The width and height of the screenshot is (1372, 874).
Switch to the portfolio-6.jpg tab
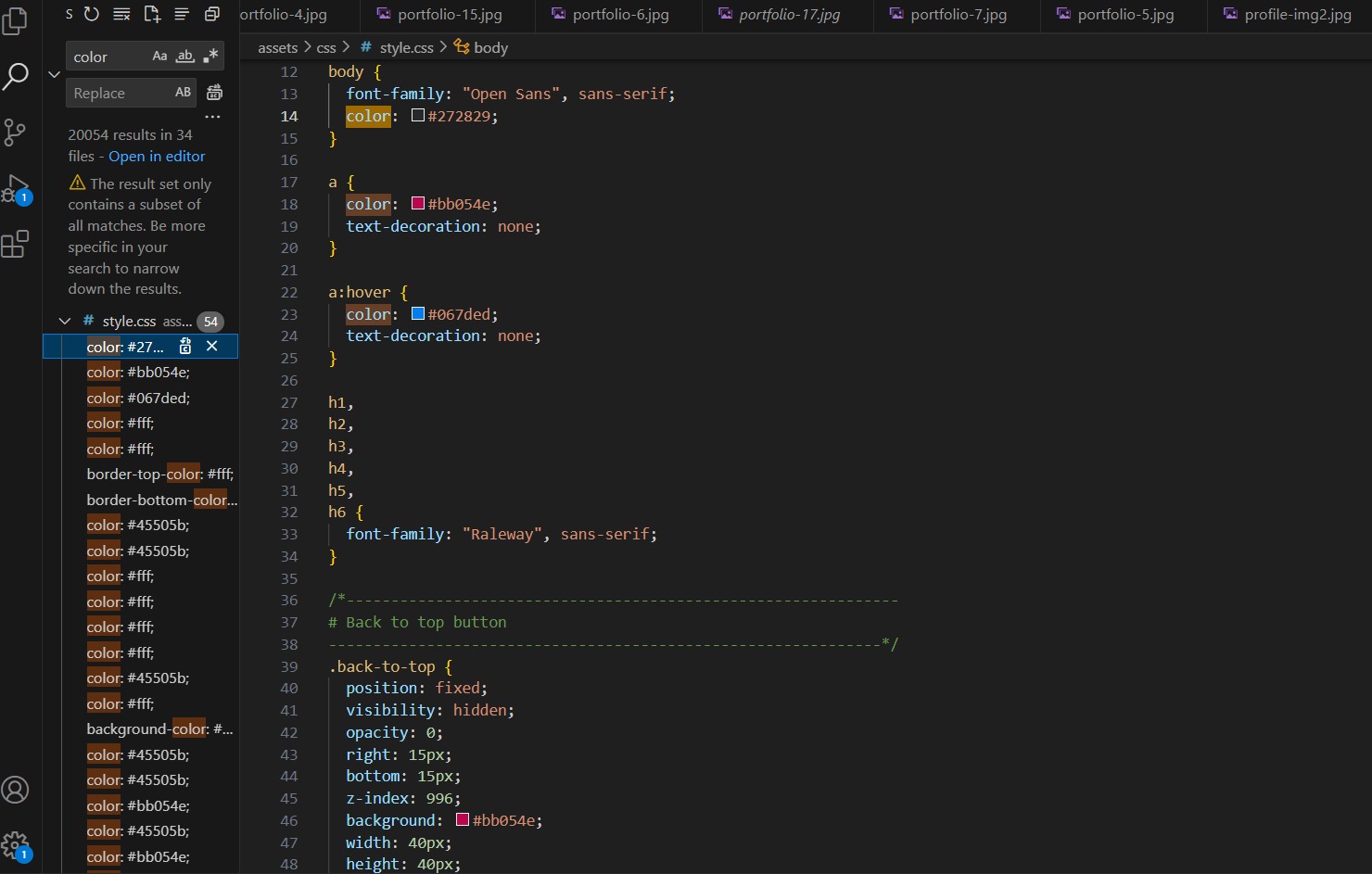pos(619,15)
